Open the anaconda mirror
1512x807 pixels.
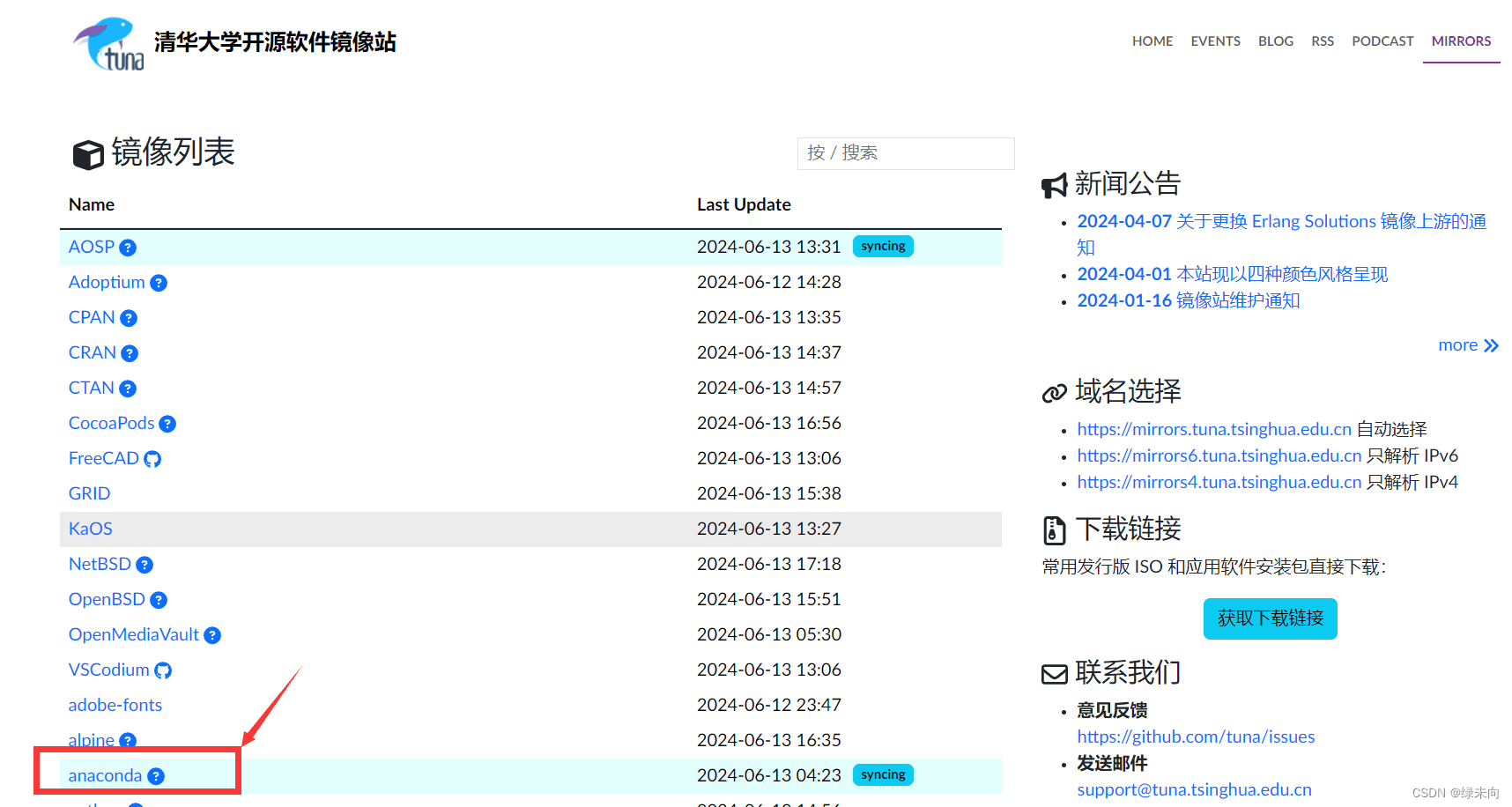[x=105, y=775]
